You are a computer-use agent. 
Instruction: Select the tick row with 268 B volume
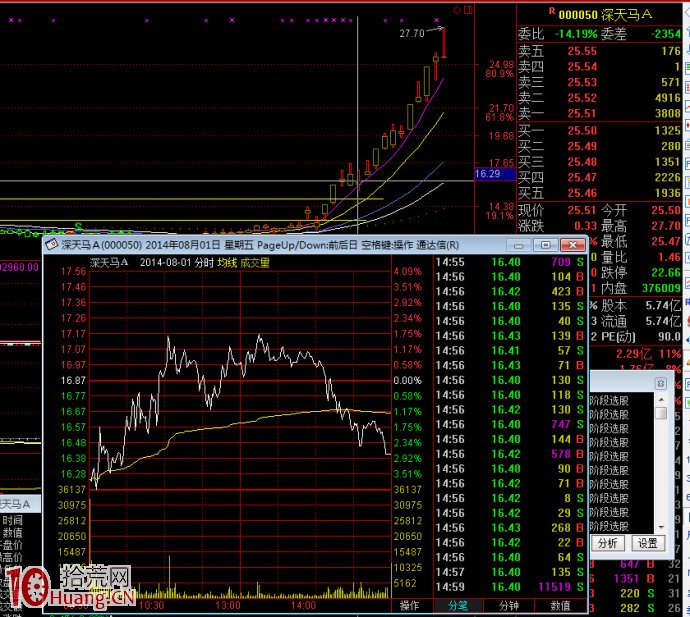[510, 528]
